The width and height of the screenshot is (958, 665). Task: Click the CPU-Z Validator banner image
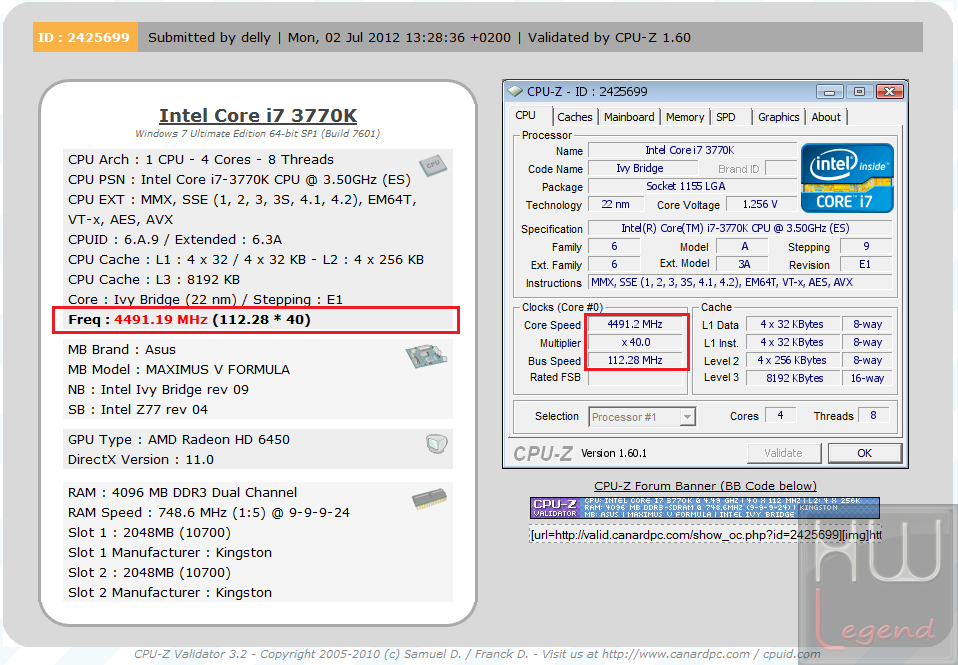(704, 508)
